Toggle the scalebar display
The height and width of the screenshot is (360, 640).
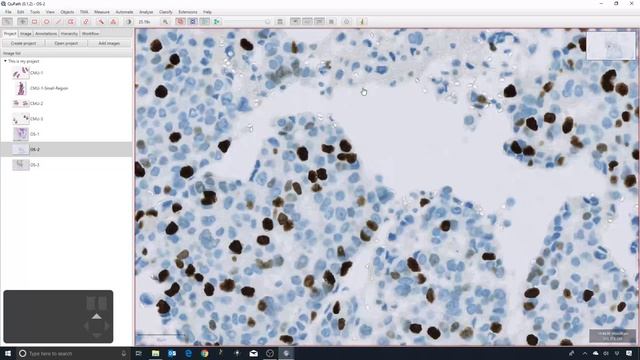click(x=320, y=21)
